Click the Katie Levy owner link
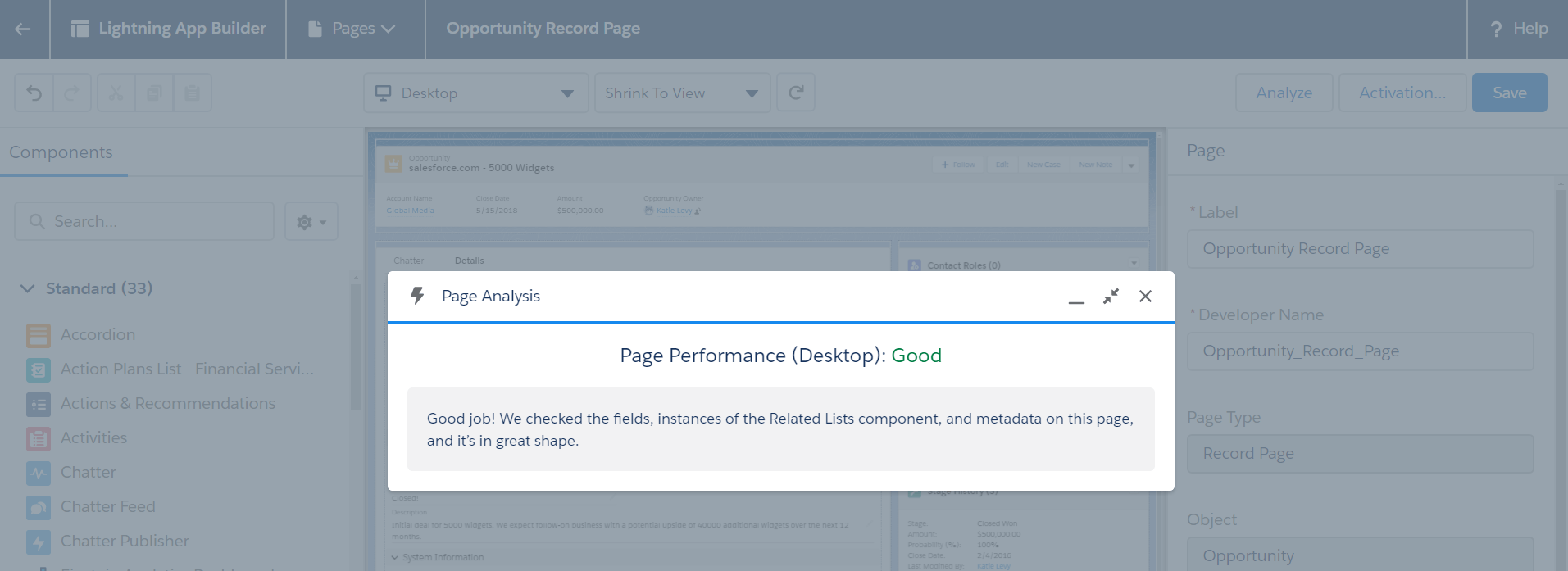This screenshot has height=571, width=1568. coord(674,211)
